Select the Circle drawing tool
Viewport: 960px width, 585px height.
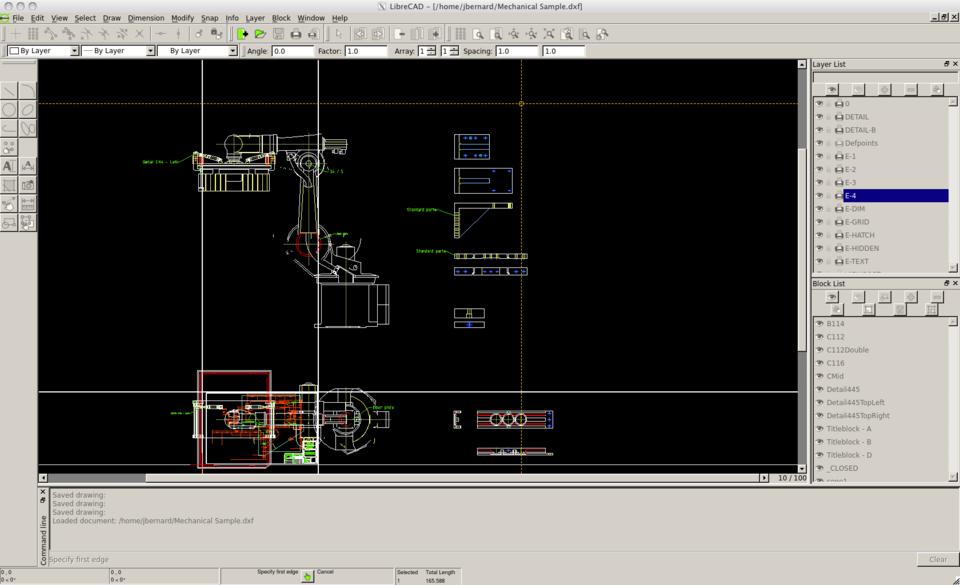(9, 110)
